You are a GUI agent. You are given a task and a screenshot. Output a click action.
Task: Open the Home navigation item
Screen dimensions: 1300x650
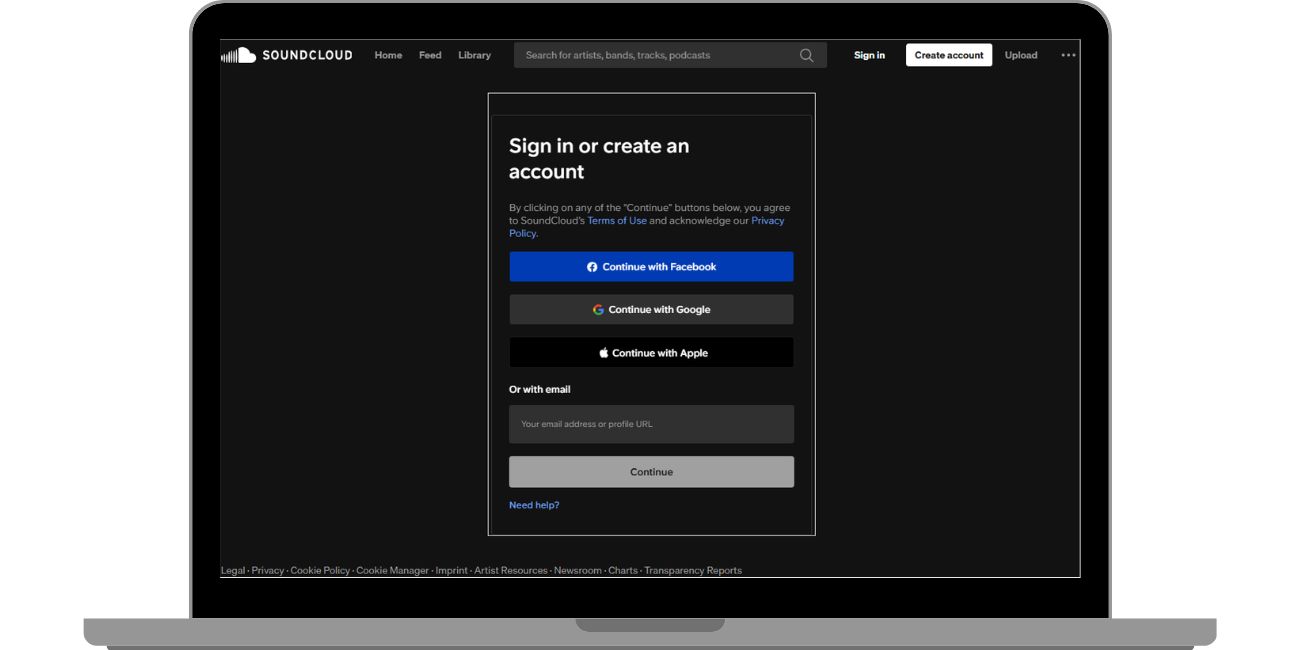[388, 55]
